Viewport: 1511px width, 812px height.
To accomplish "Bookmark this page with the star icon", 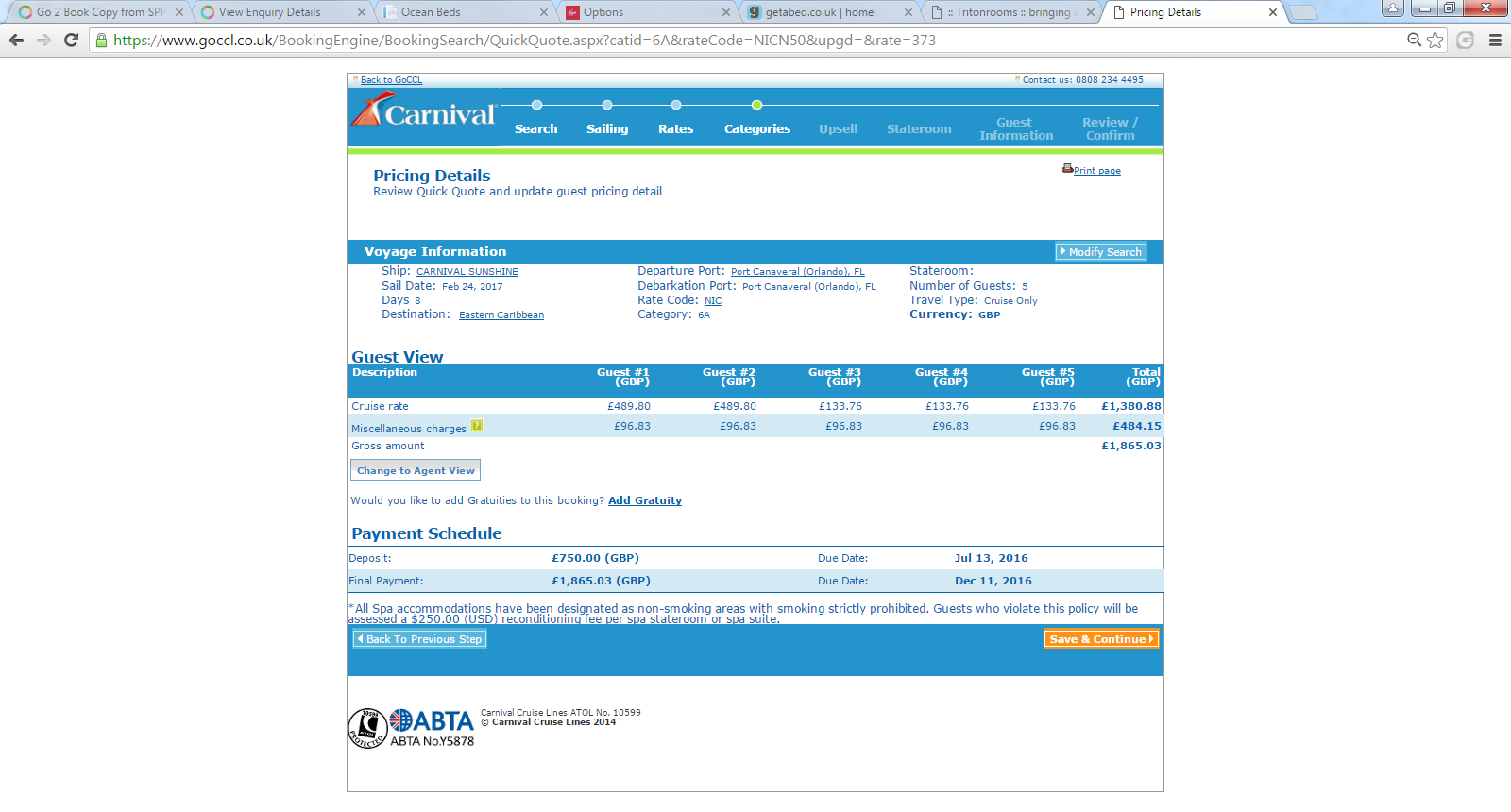I will point(1435,40).
